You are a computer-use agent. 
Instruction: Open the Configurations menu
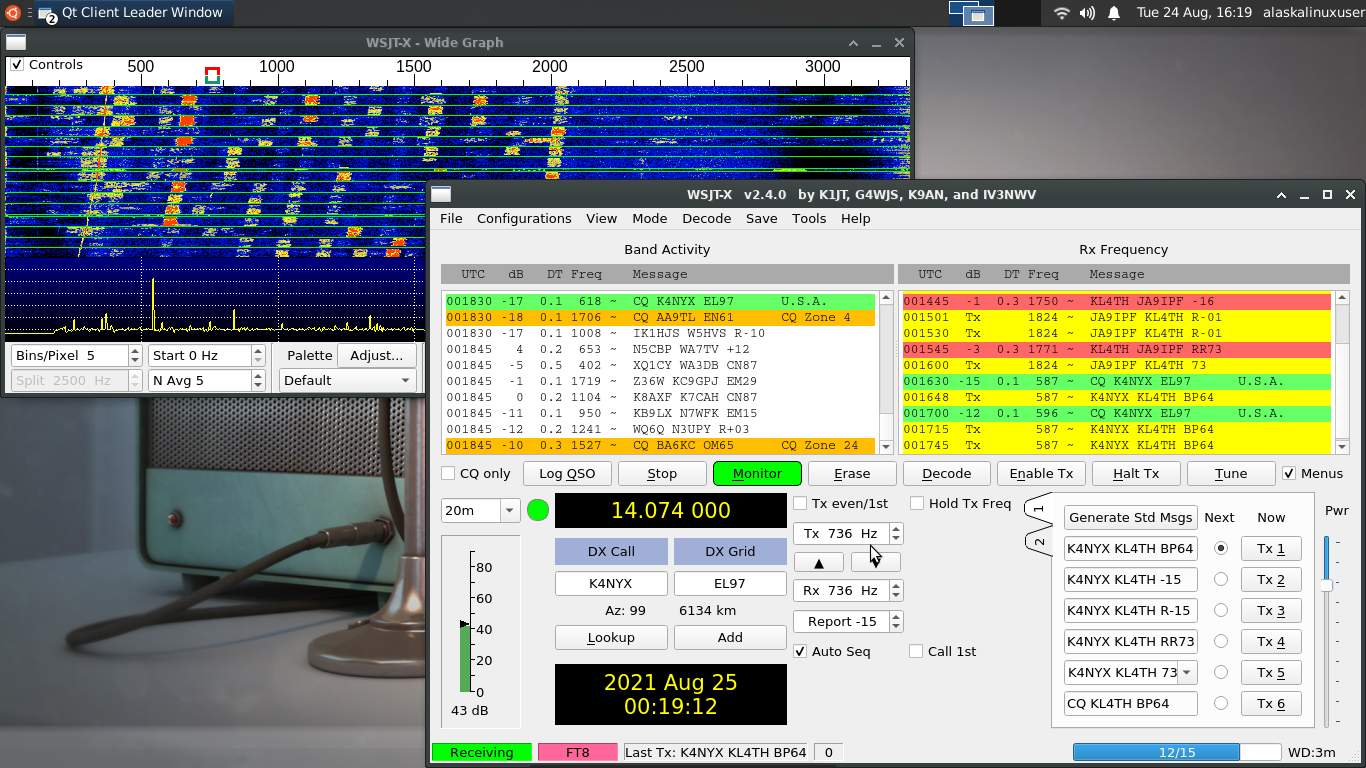tap(523, 218)
